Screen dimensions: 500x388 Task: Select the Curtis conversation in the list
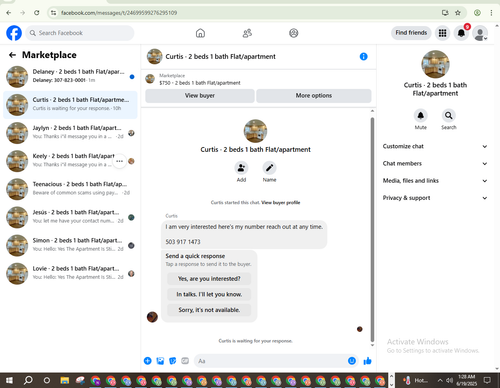pos(70,105)
